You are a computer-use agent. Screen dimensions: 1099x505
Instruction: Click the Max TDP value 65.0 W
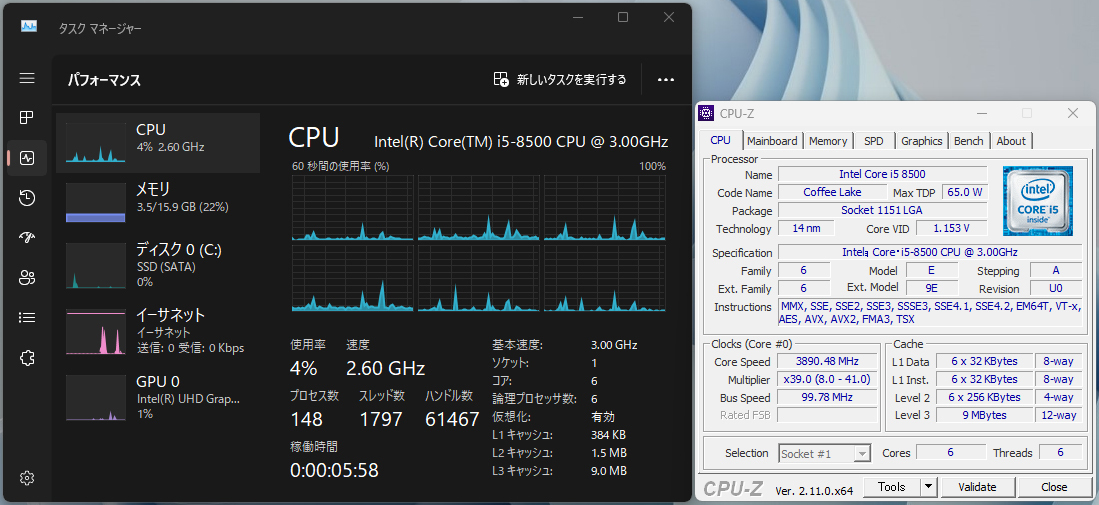(x=964, y=193)
